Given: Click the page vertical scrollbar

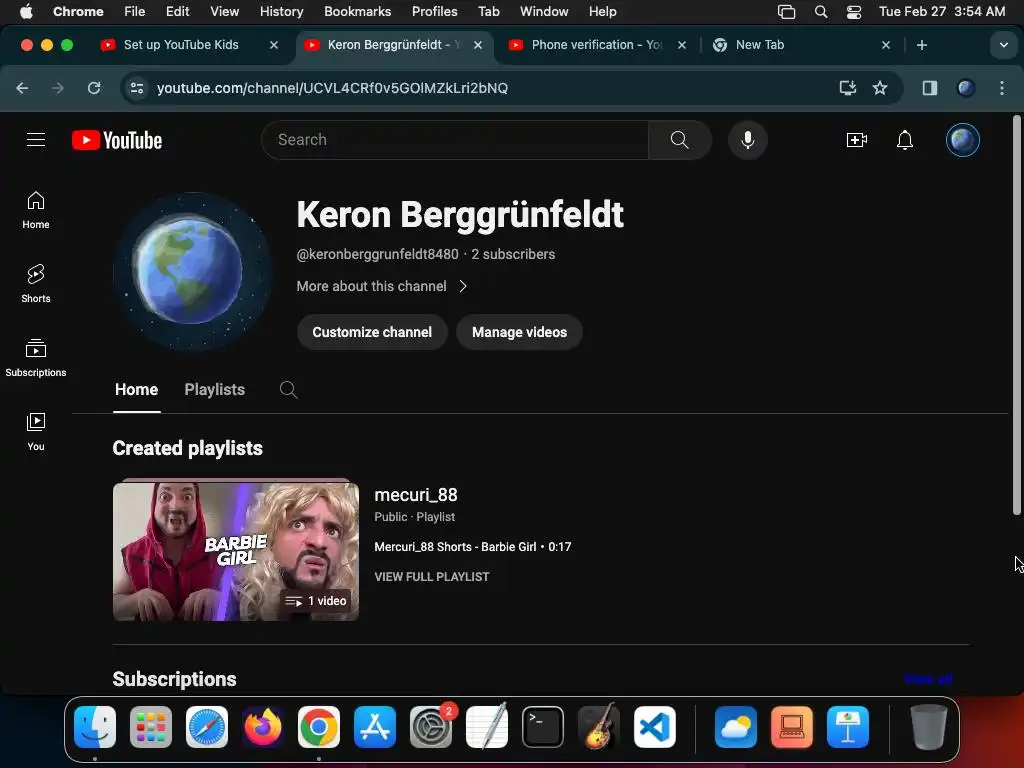Looking at the screenshot, I should pyautogui.click(x=1016, y=315).
